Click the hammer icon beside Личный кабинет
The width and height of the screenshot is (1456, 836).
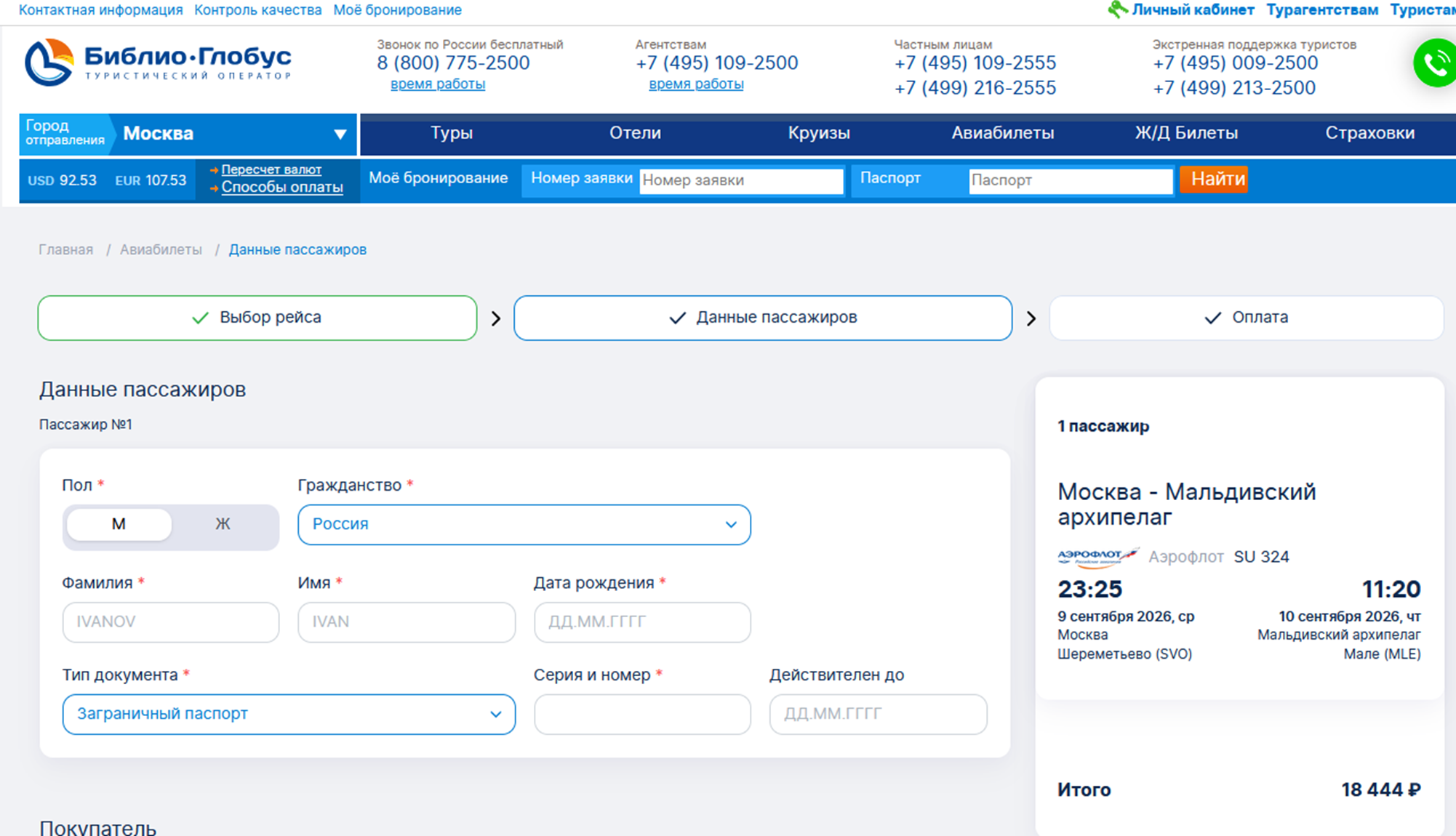[x=1118, y=9]
